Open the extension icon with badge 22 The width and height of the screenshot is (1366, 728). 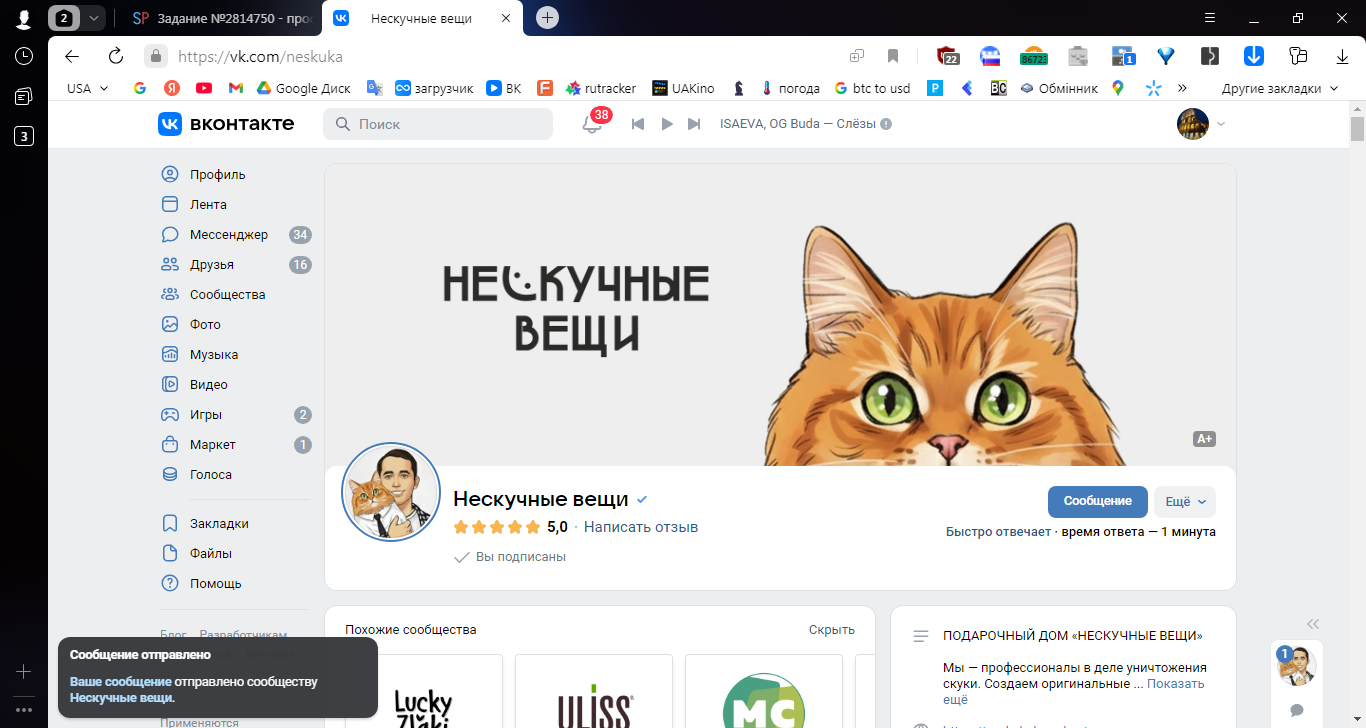[948, 56]
